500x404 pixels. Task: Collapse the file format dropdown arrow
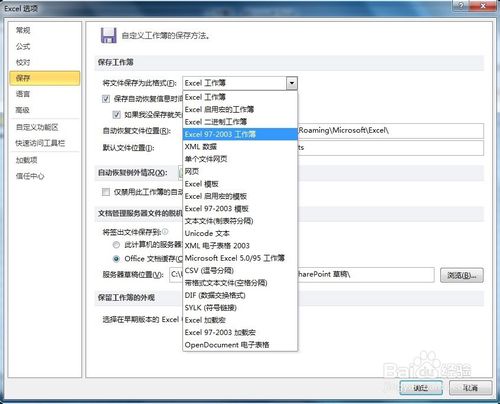point(292,83)
